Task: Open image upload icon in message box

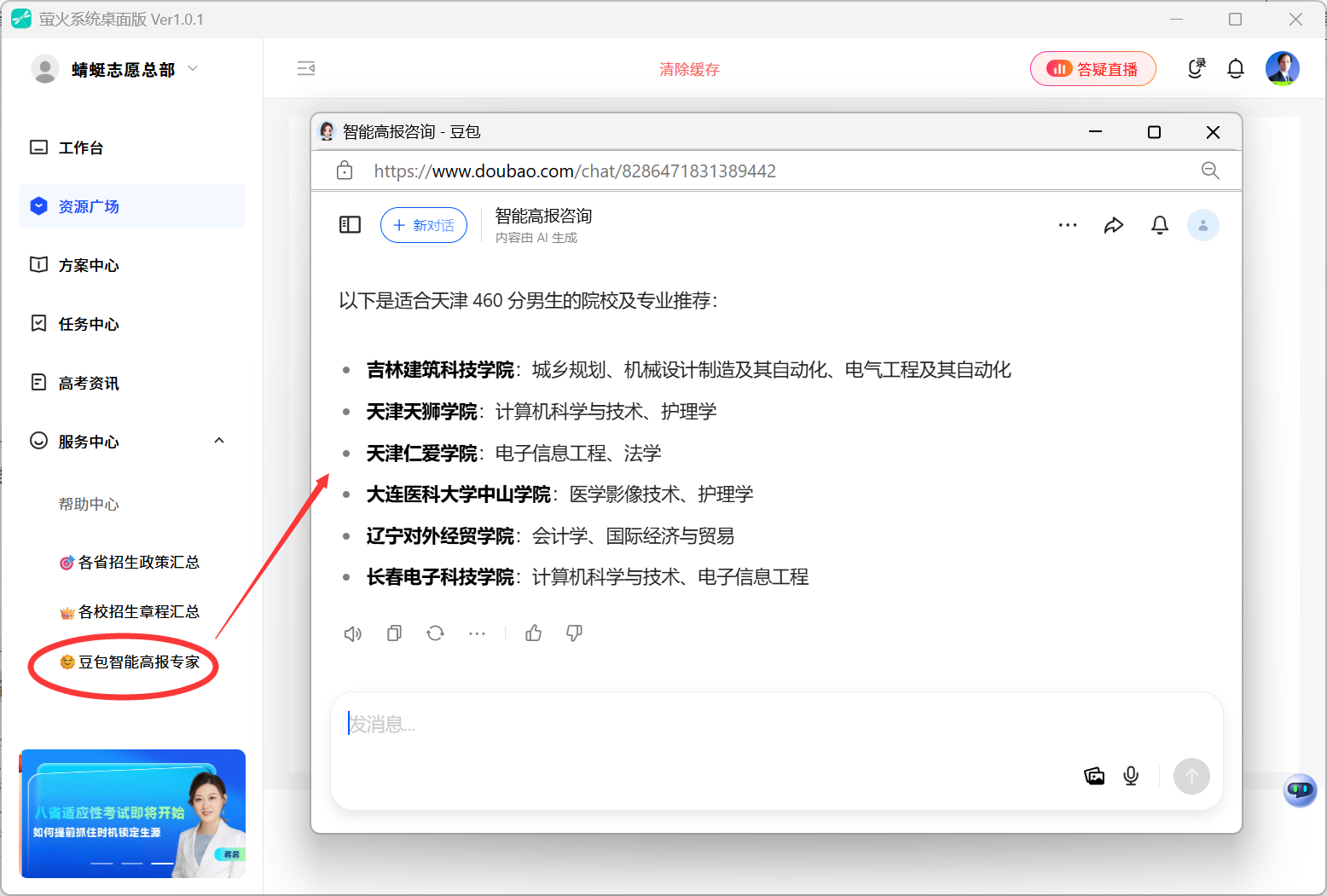Action: (1094, 776)
